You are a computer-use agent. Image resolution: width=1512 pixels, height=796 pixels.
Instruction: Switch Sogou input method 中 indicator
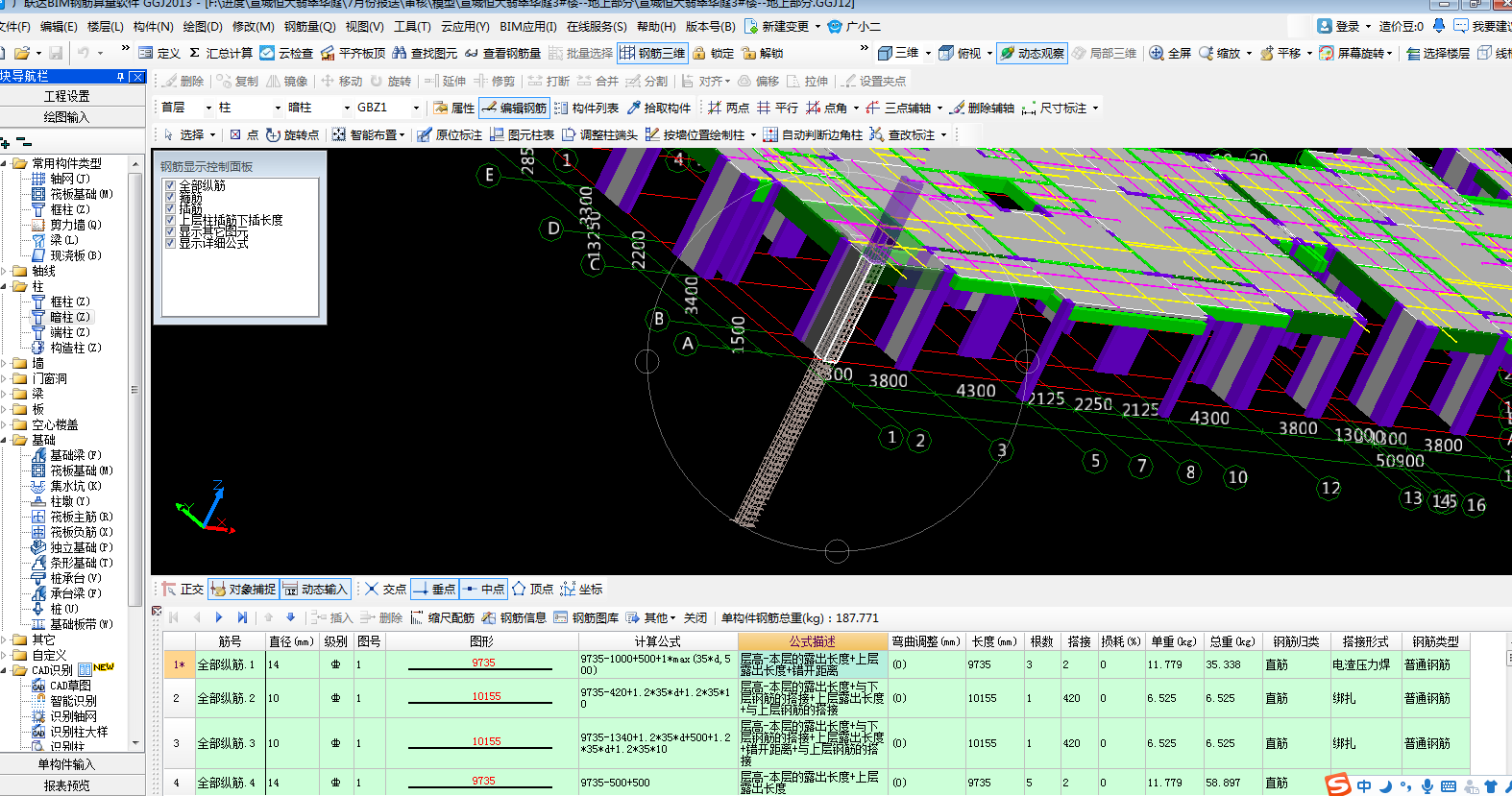click(x=1363, y=786)
